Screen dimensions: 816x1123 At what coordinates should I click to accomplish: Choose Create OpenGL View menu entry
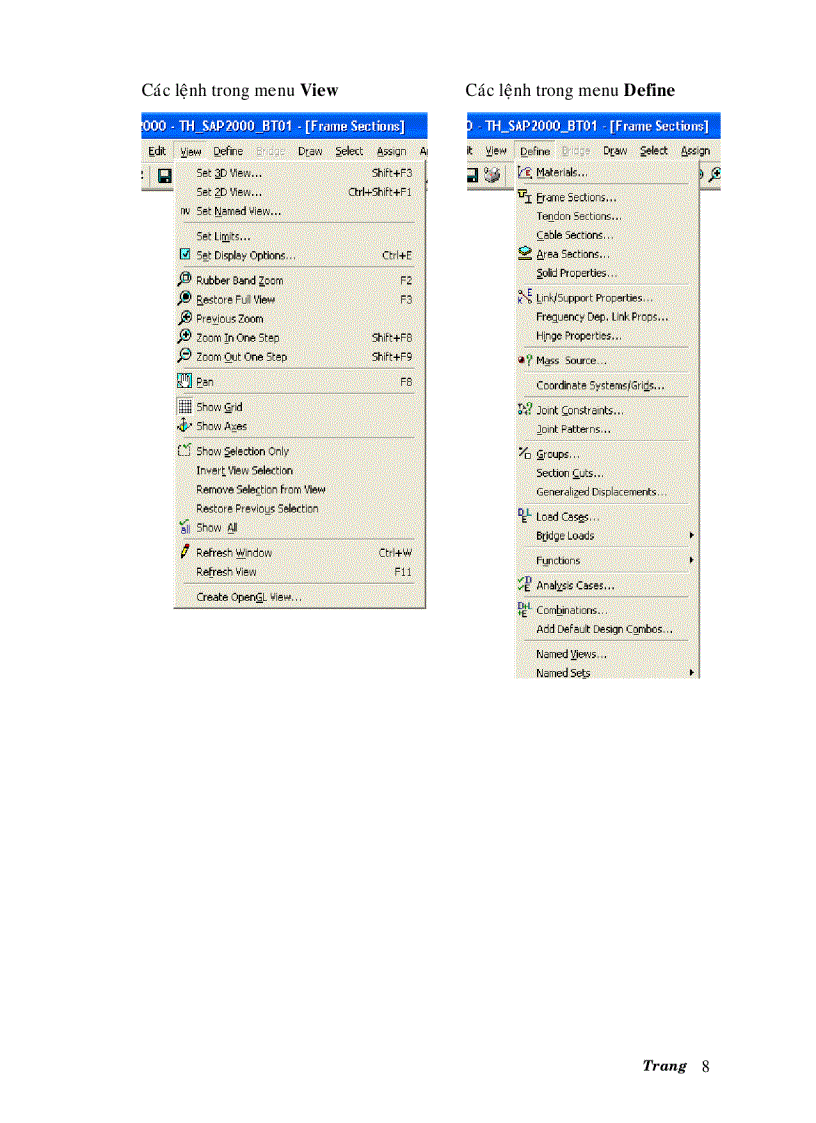(x=248, y=597)
